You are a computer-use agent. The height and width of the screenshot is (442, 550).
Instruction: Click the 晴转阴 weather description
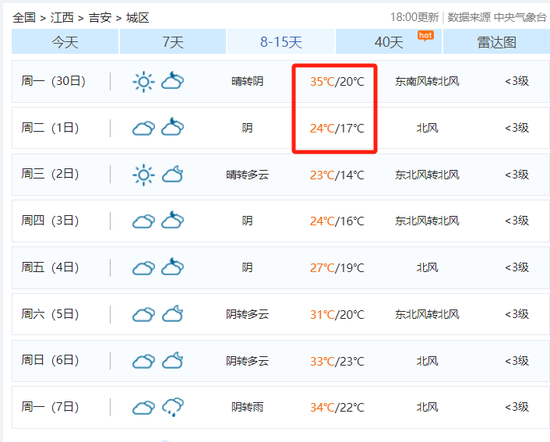pos(247,81)
